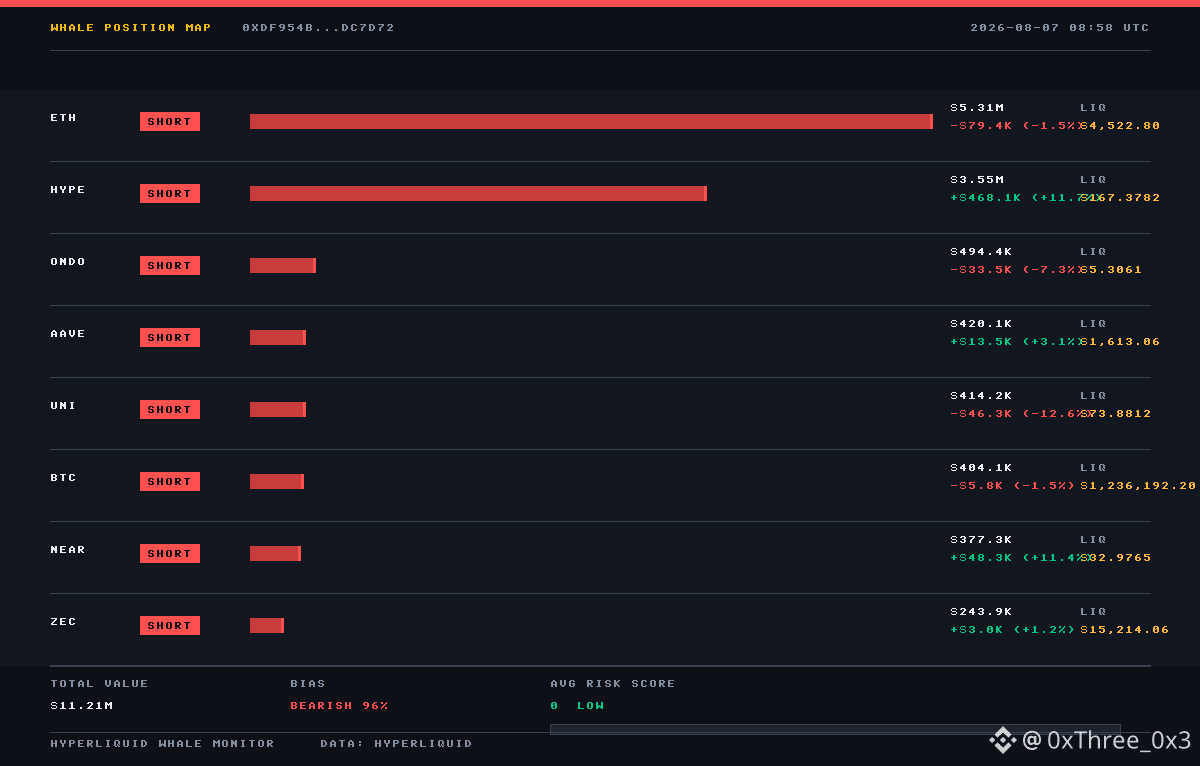Screen dimensions: 1200x766
Task: Click the HYPERLIQUID WHALE MONITOR footer text
Action: pos(162,744)
